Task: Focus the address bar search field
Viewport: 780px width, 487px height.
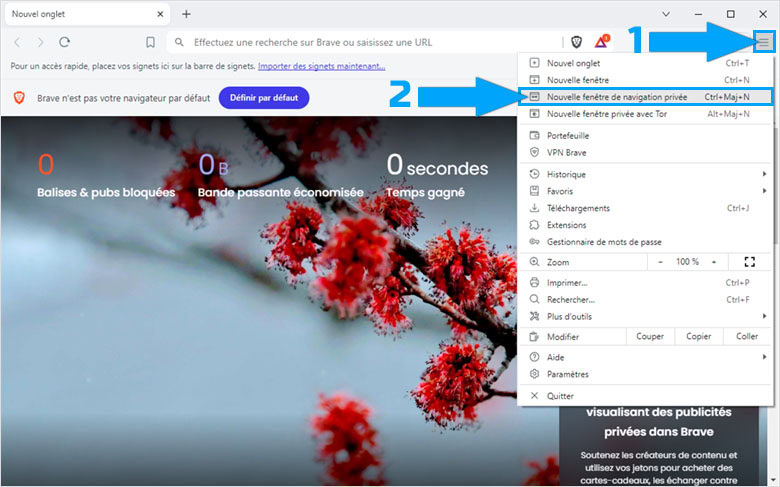Action: (x=368, y=42)
